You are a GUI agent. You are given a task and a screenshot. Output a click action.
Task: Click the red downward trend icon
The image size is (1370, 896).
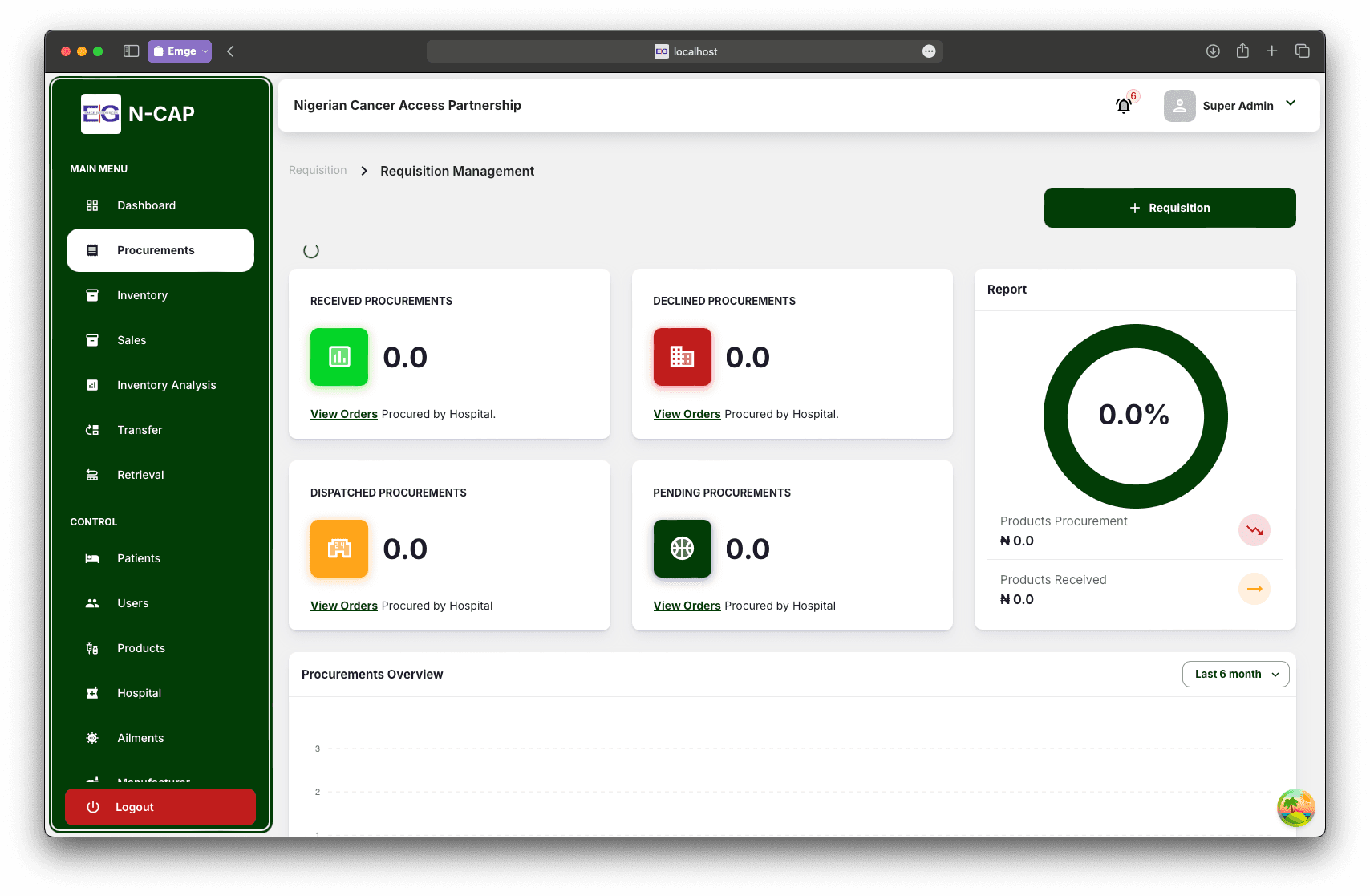click(x=1254, y=530)
